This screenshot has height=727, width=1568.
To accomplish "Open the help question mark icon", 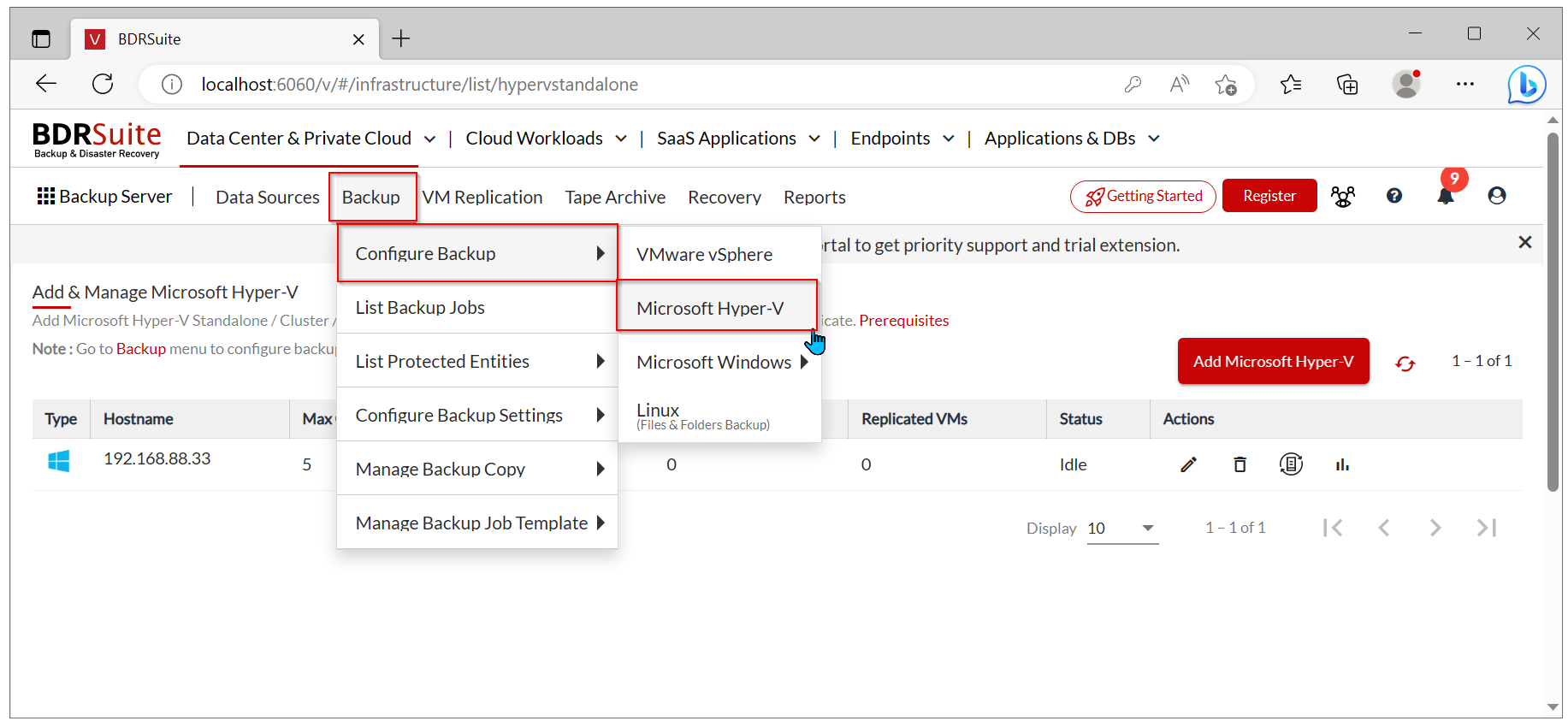I will (1394, 196).
